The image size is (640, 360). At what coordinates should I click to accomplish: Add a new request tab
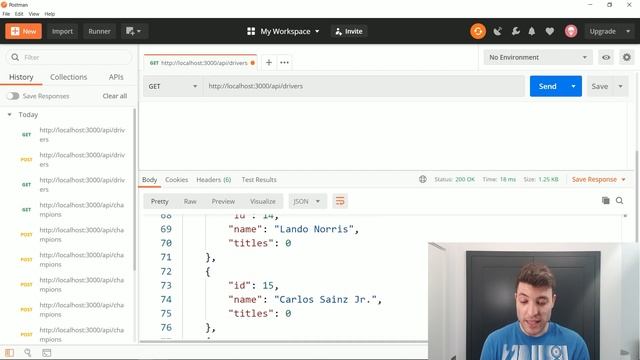coord(269,62)
